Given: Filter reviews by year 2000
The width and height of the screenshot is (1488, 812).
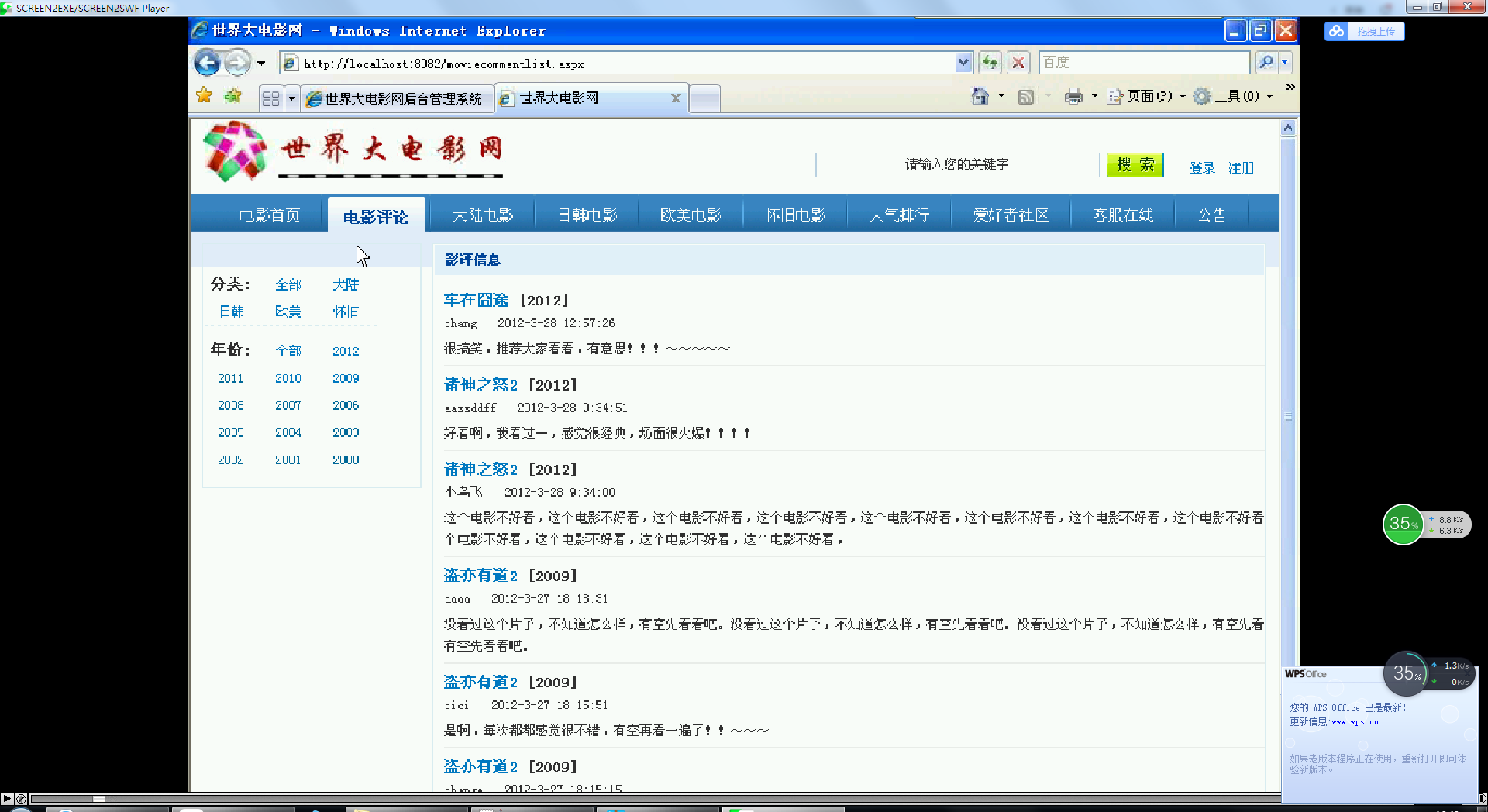Looking at the screenshot, I should point(346,459).
